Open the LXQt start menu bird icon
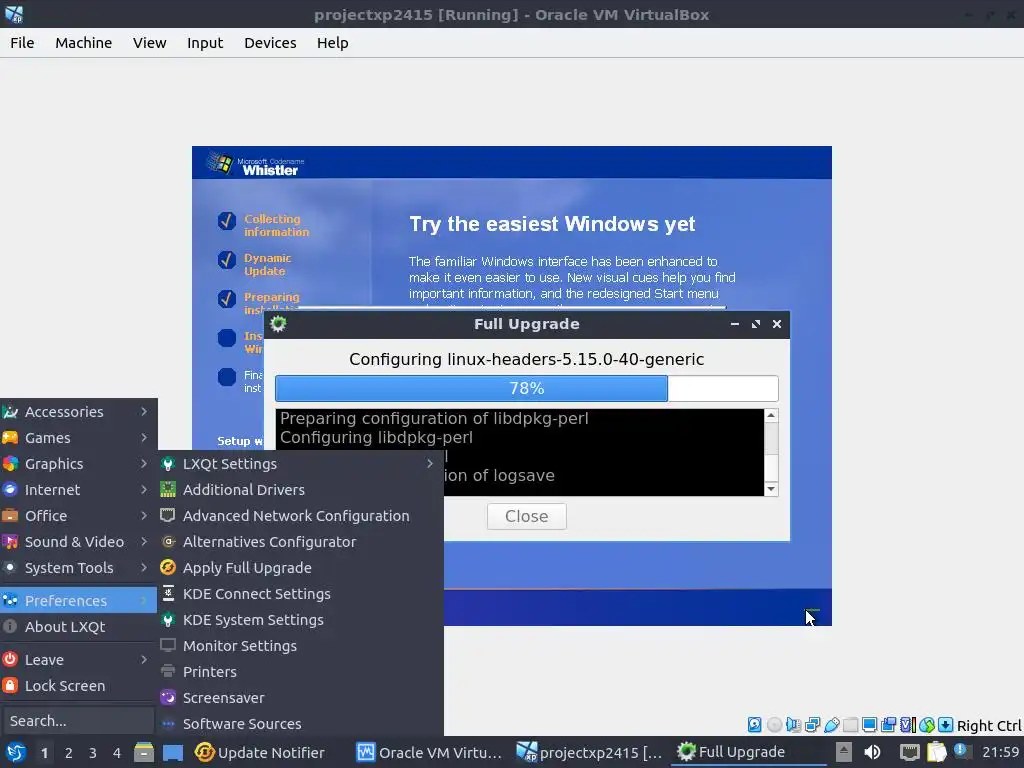This screenshot has width=1024, height=768. point(16,752)
